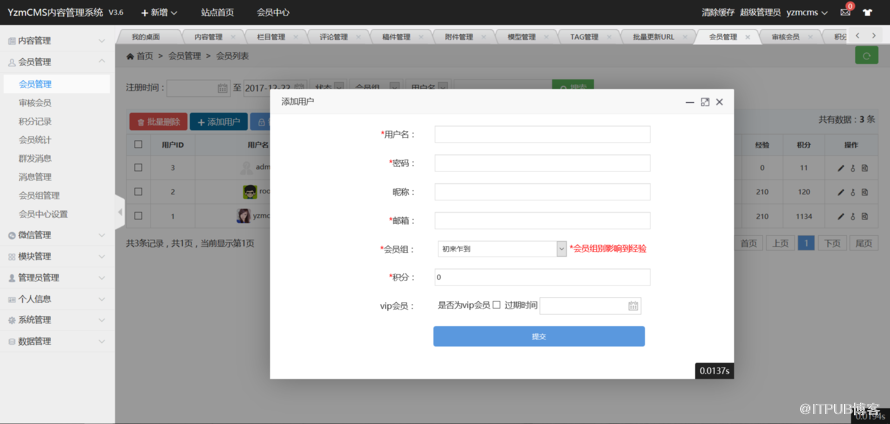Image resolution: width=890 pixels, height=424 pixels.
Task: Click key icon in the row with 积分 120
Action: [853, 192]
